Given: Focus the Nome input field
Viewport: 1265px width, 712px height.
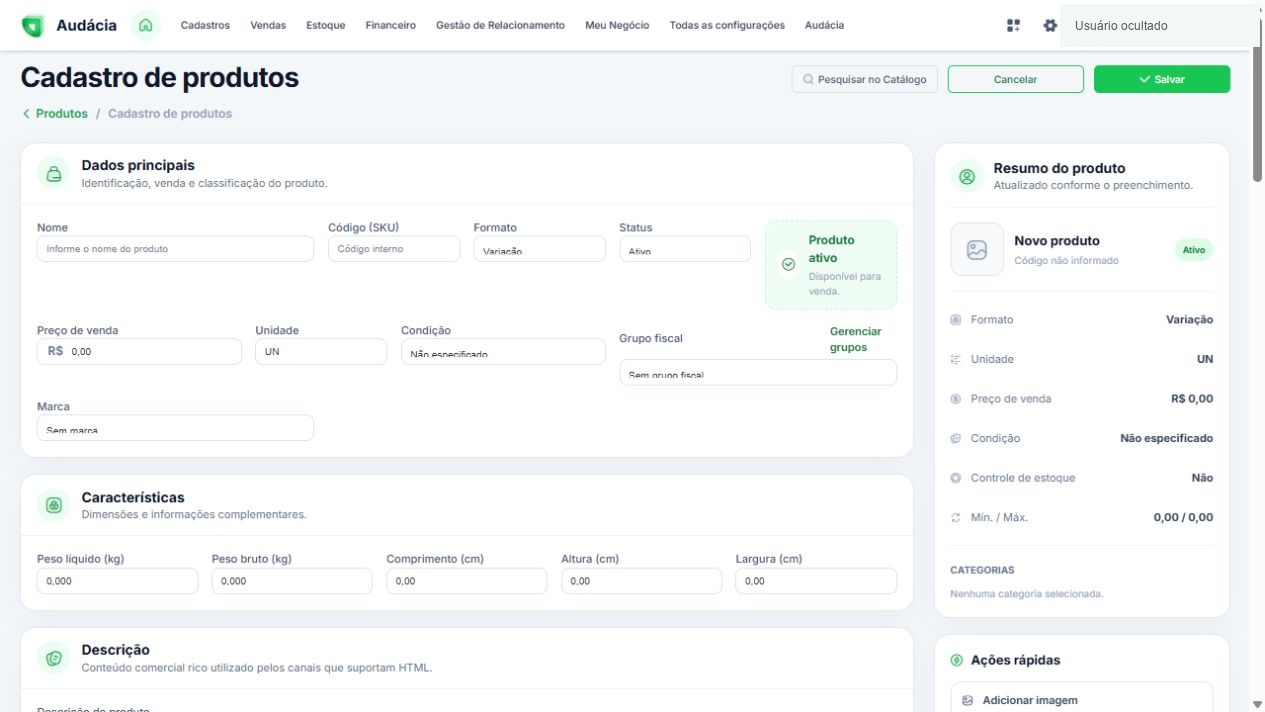Looking at the screenshot, I should coord(175,249).
